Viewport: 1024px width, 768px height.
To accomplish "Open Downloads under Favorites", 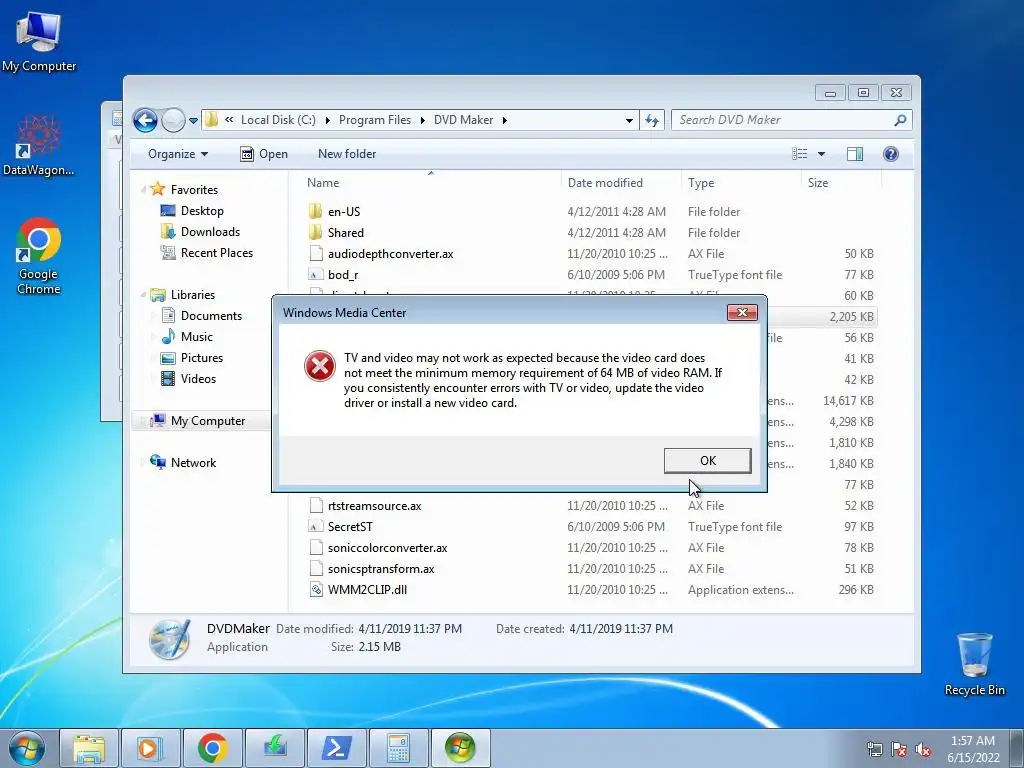I will [x=210, y=232].
